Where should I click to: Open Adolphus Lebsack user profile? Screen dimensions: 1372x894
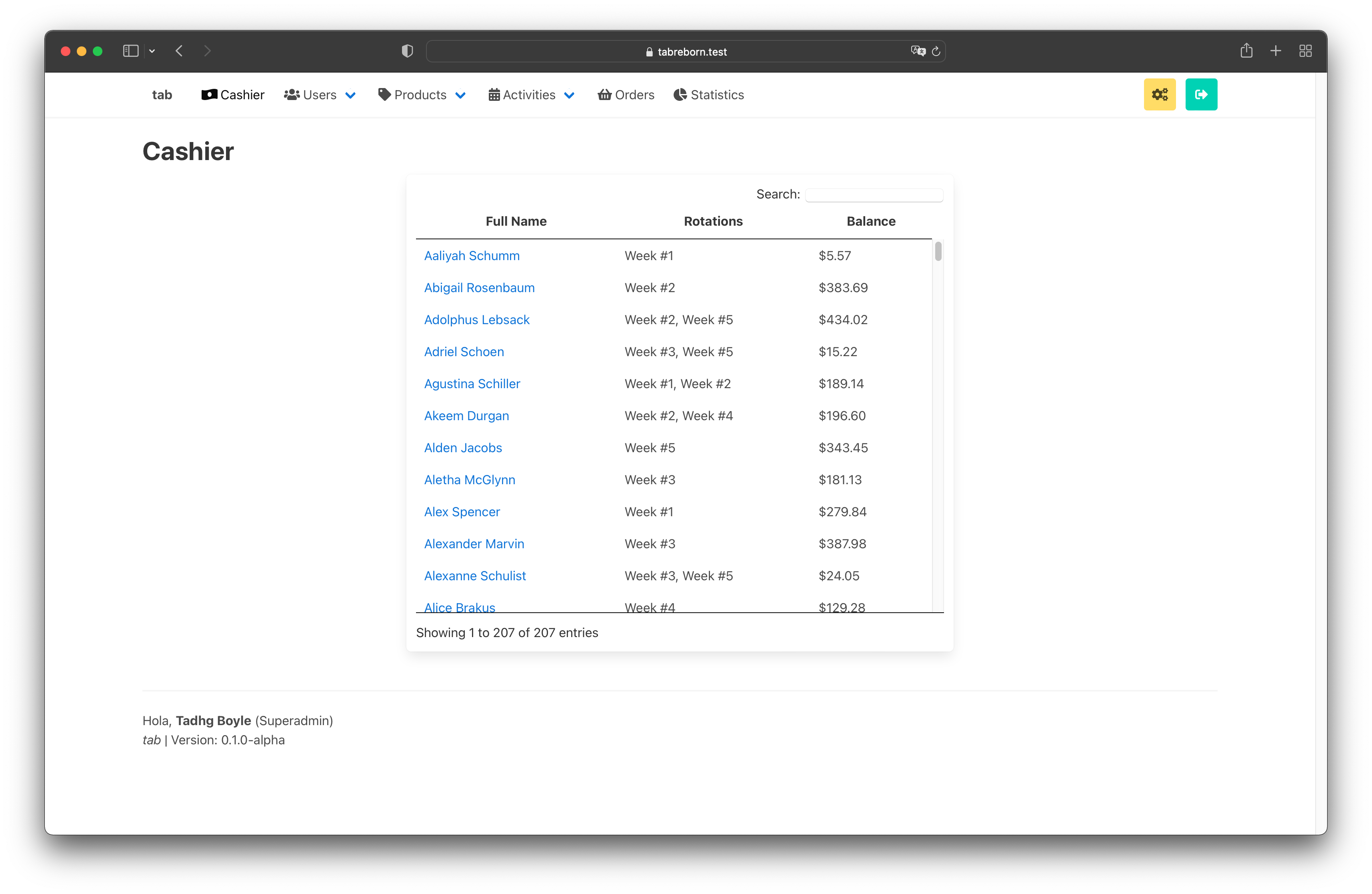(x=476, y=319)
